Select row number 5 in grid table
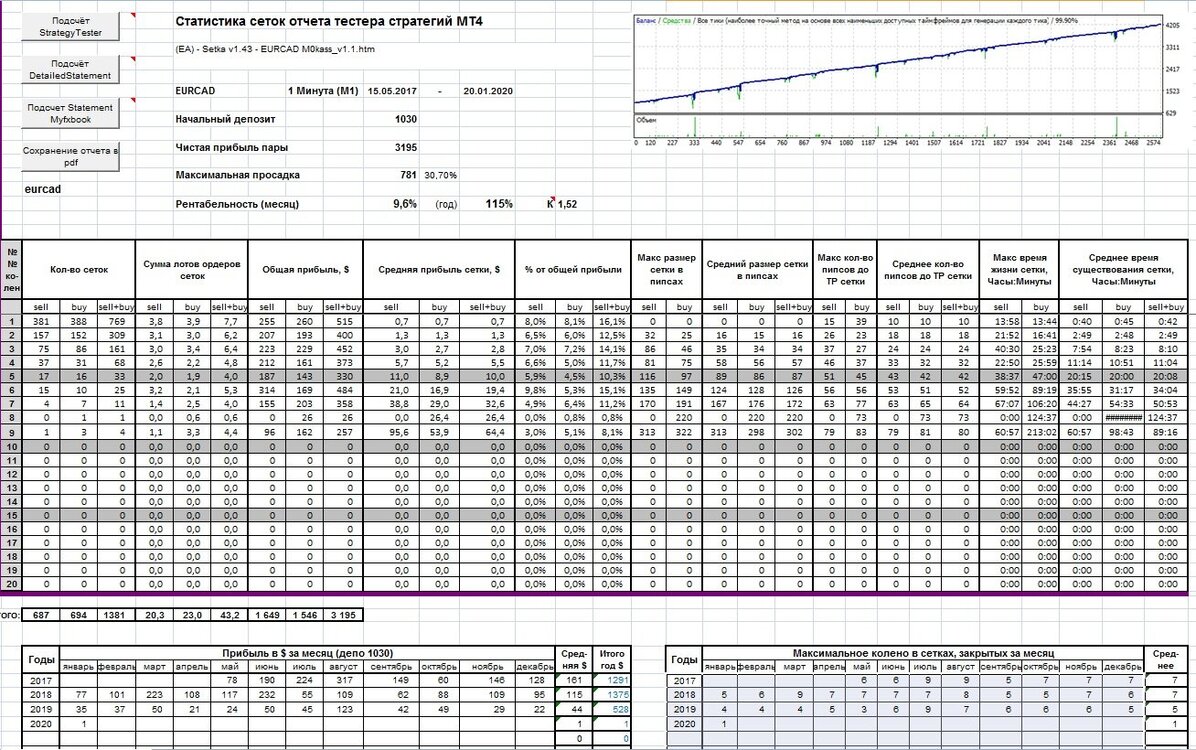The image size is (1196, 750). click(11, 376)
